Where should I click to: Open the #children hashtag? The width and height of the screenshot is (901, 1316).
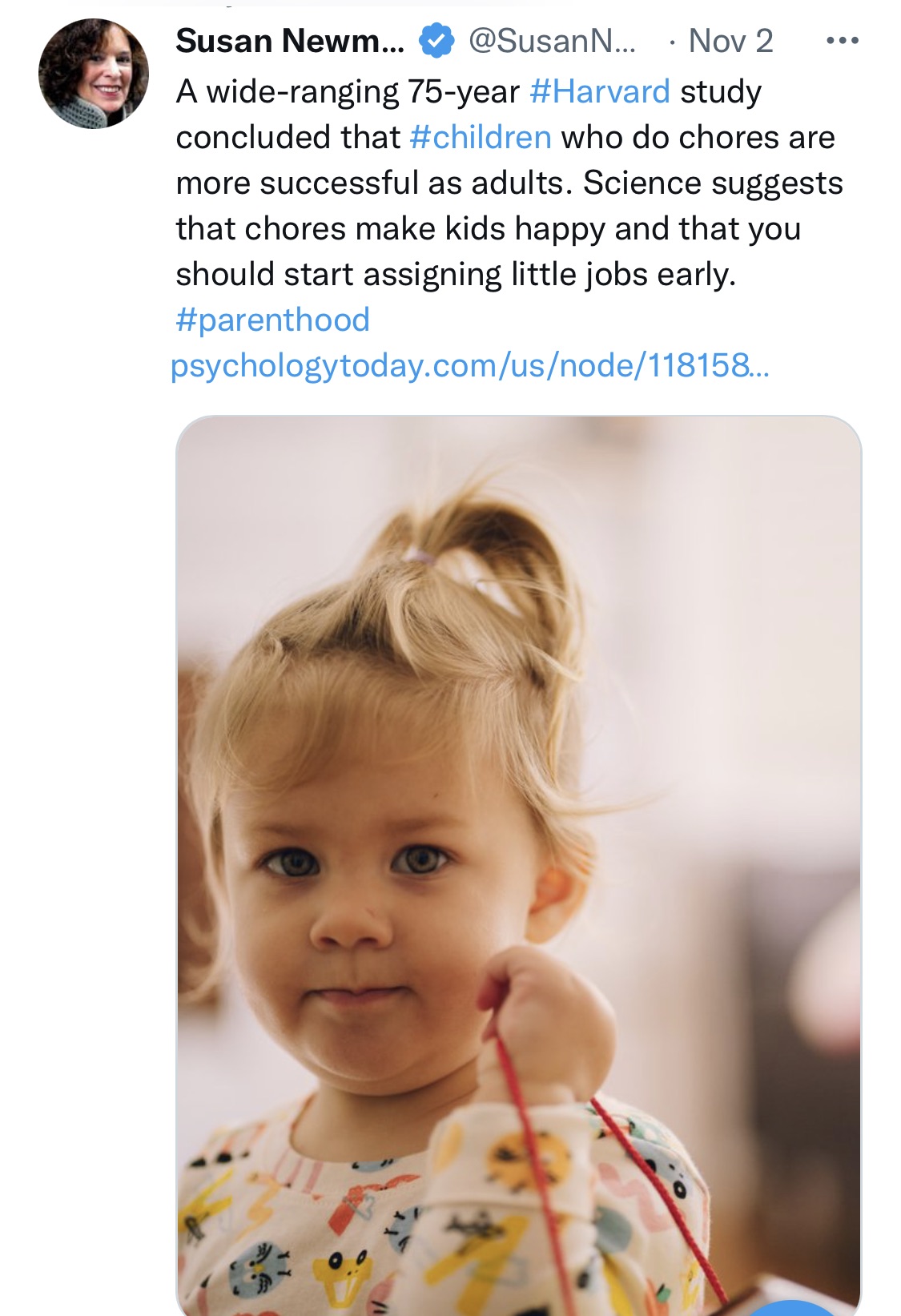481,138
